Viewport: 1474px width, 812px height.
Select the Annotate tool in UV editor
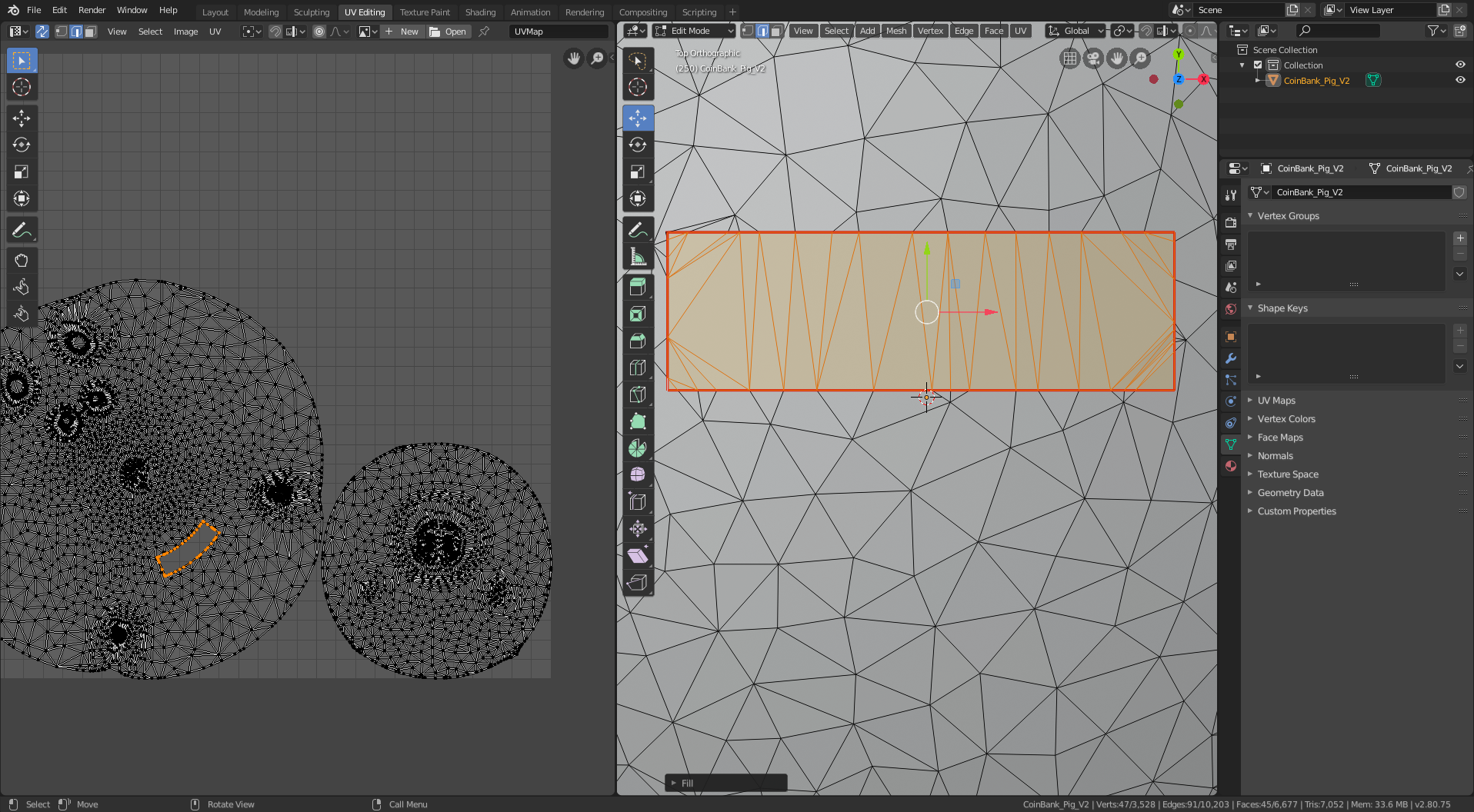(x=22, y=230)
